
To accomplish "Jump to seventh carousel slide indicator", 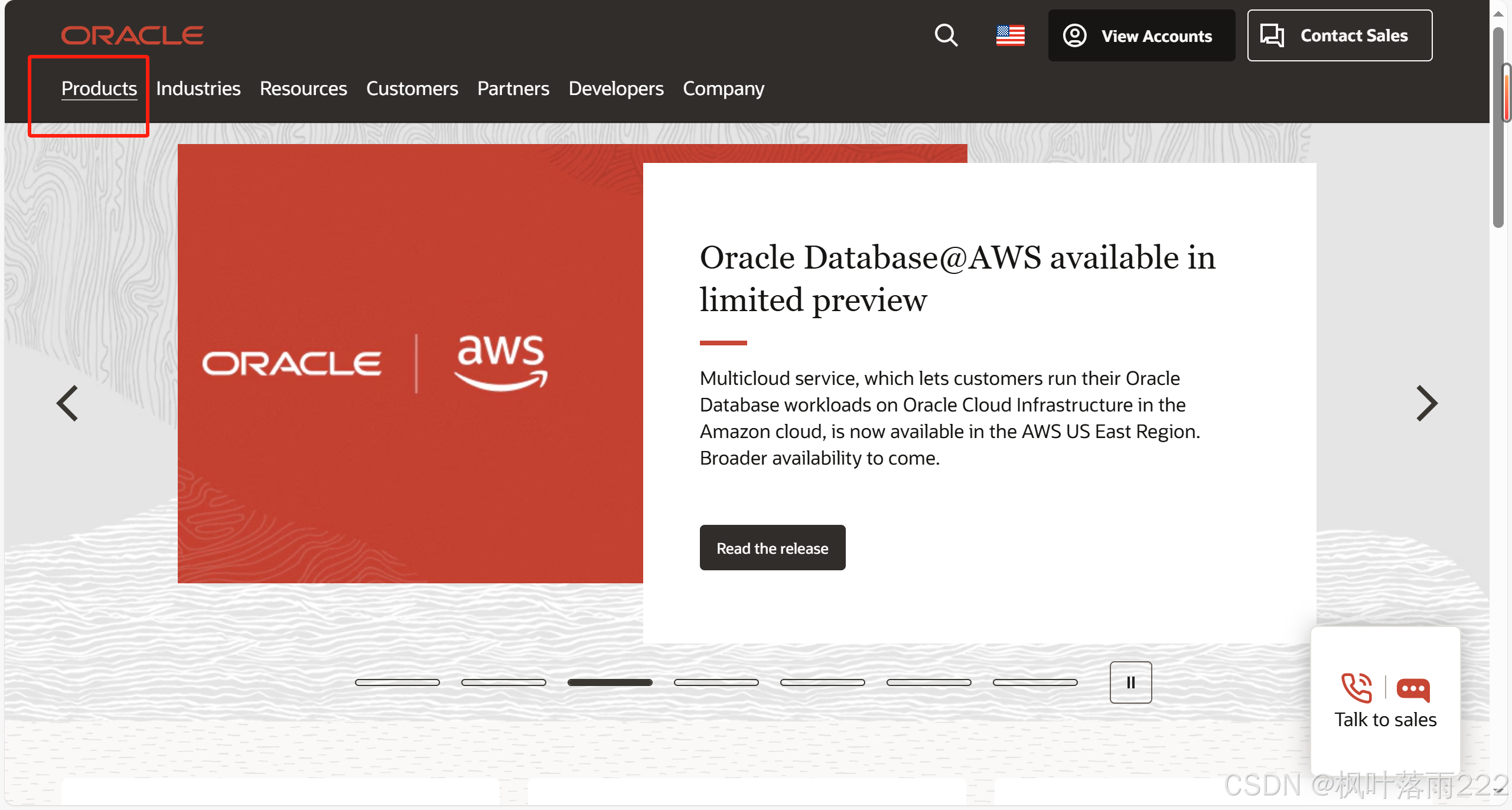I will coord(1035,682).
